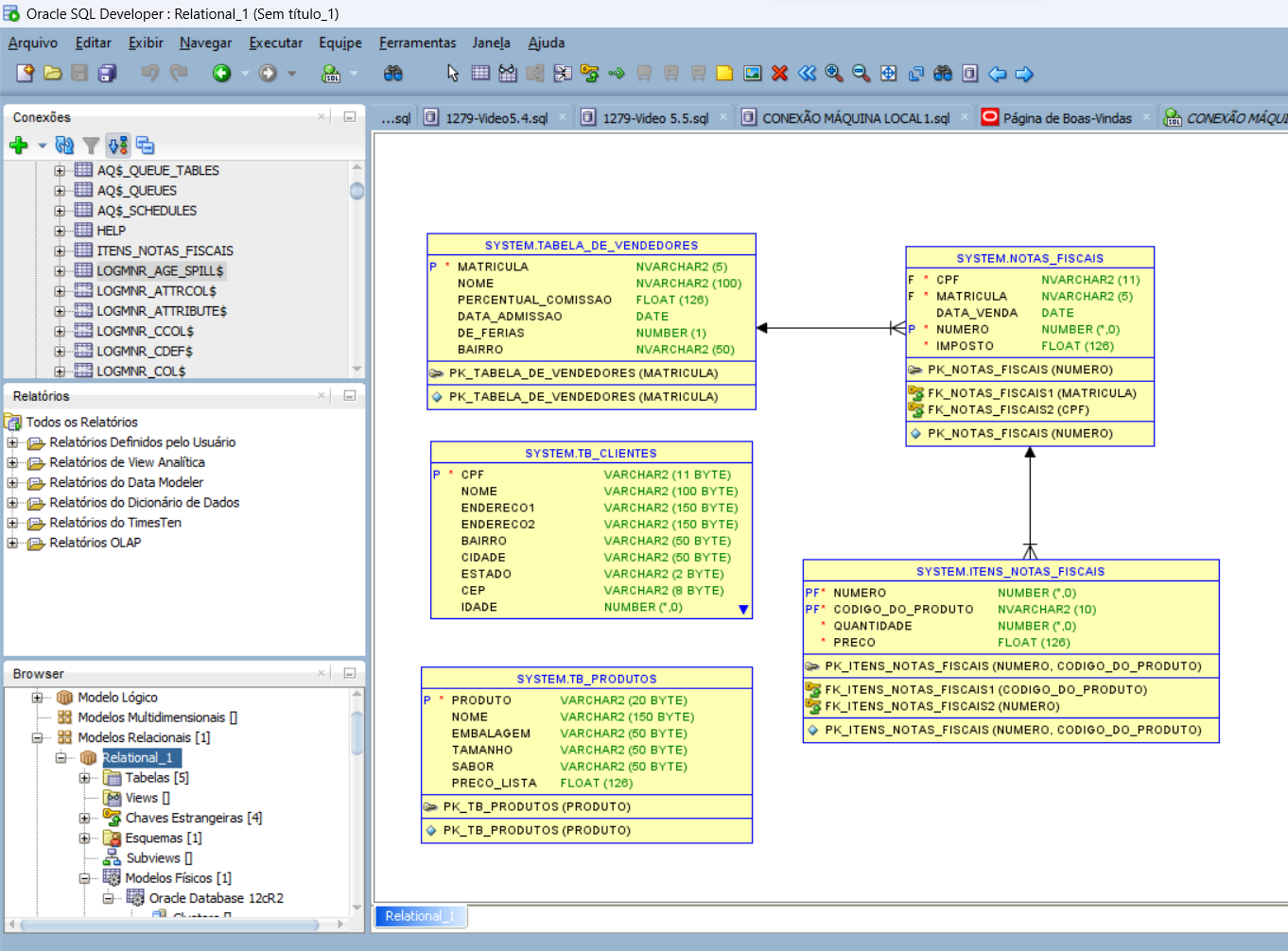Click the double-chevron icon in diagram toolbar
This screenshot has height=951, width=1288.
807,73
